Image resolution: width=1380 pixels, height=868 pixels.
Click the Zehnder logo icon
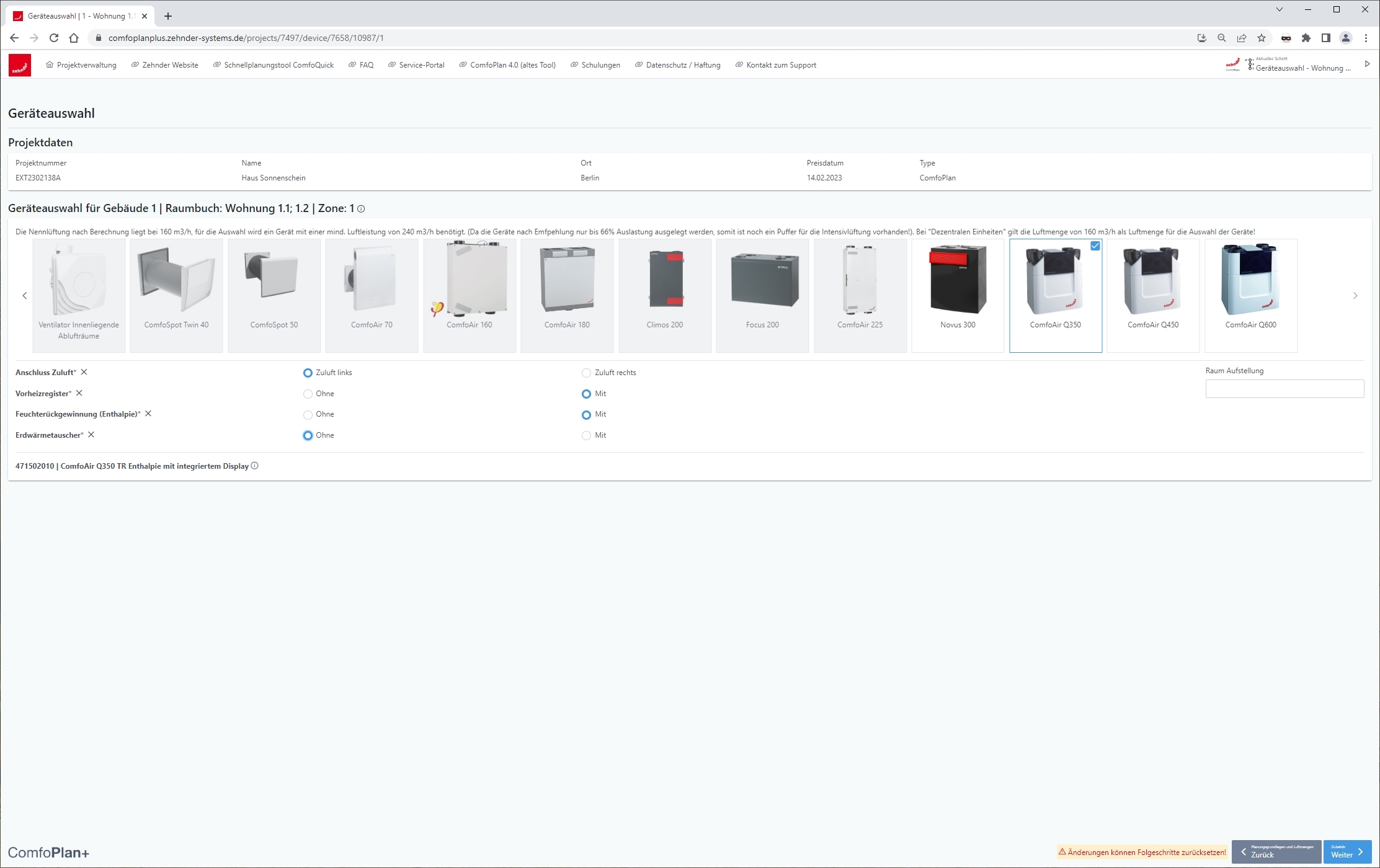(x=19, y=65)
